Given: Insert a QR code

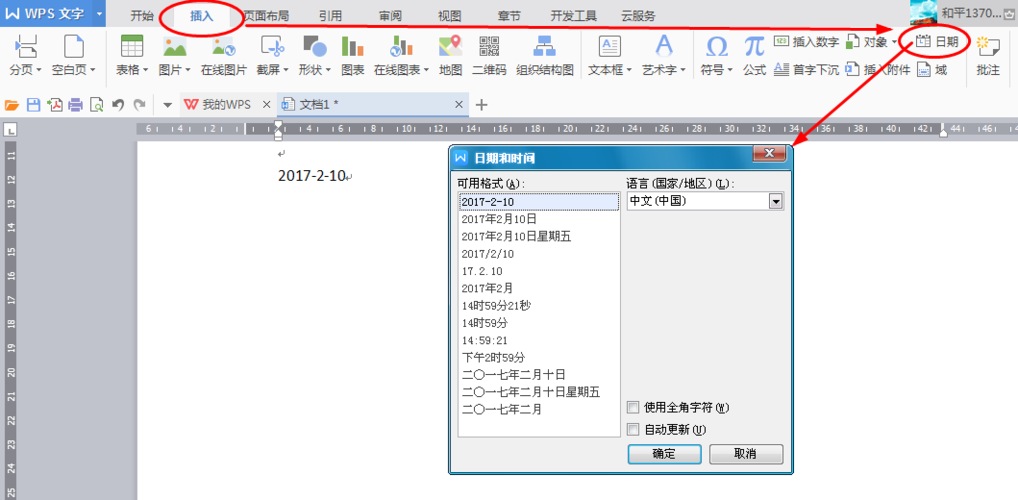Looking at the screenshot, I should pyautogui.click(x=489, y=46).
